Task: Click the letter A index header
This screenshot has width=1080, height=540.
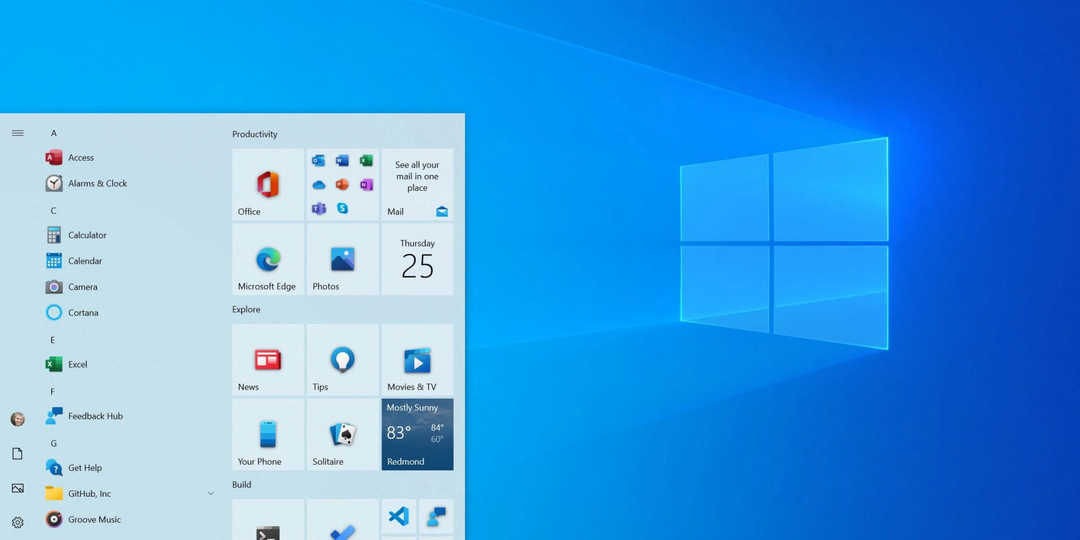Action: (54, 133)
